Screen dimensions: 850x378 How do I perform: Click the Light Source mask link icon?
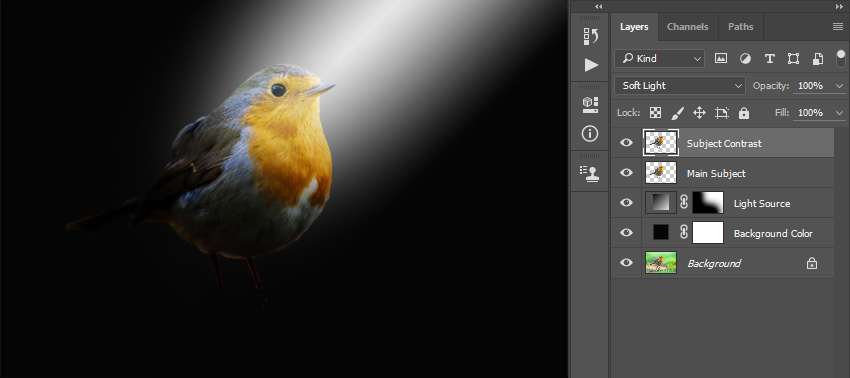point(684,203)
